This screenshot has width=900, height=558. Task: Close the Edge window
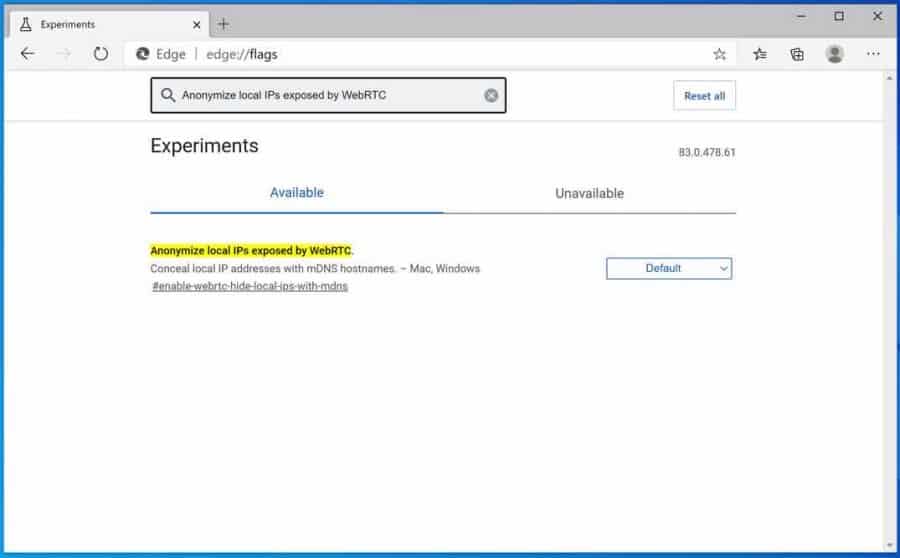(877, 17)
